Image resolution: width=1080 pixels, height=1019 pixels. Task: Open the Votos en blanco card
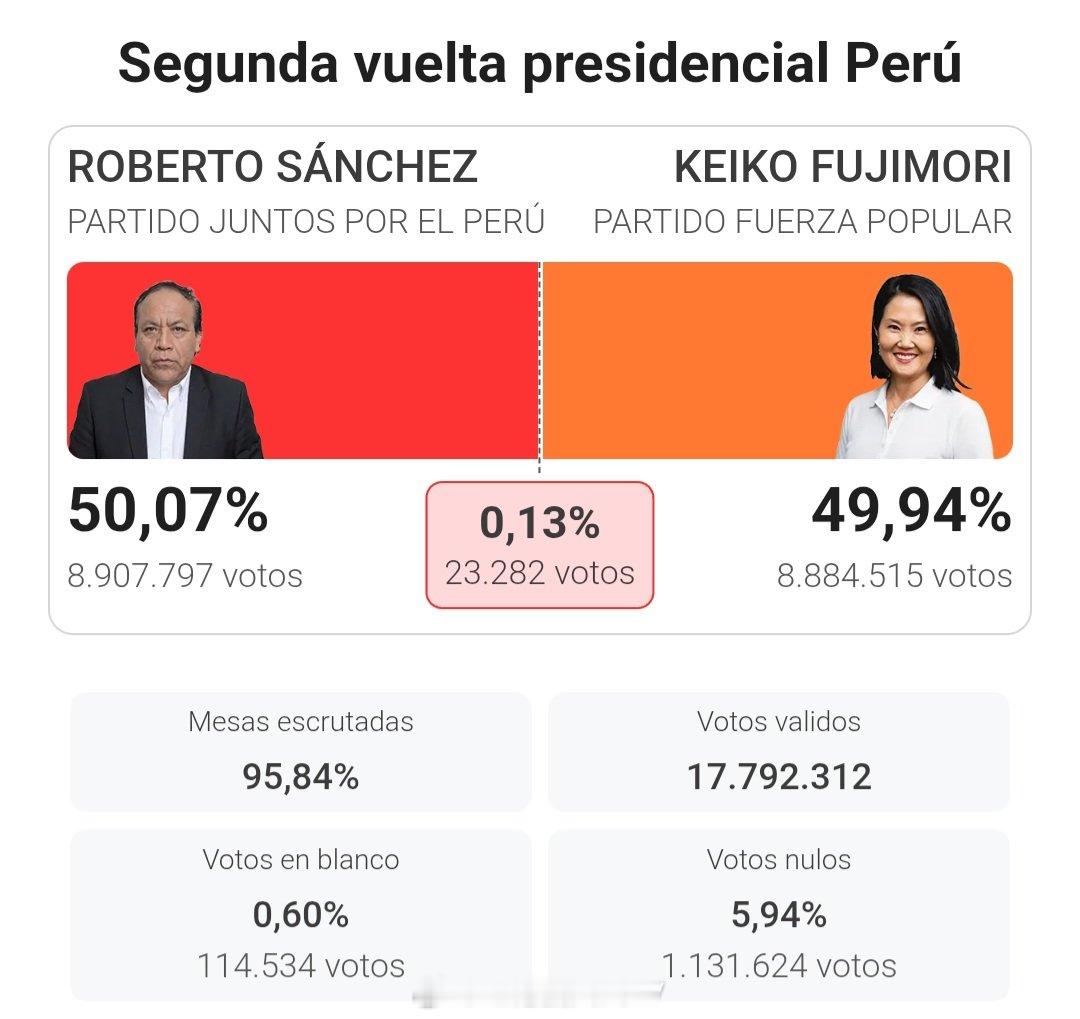301,915
